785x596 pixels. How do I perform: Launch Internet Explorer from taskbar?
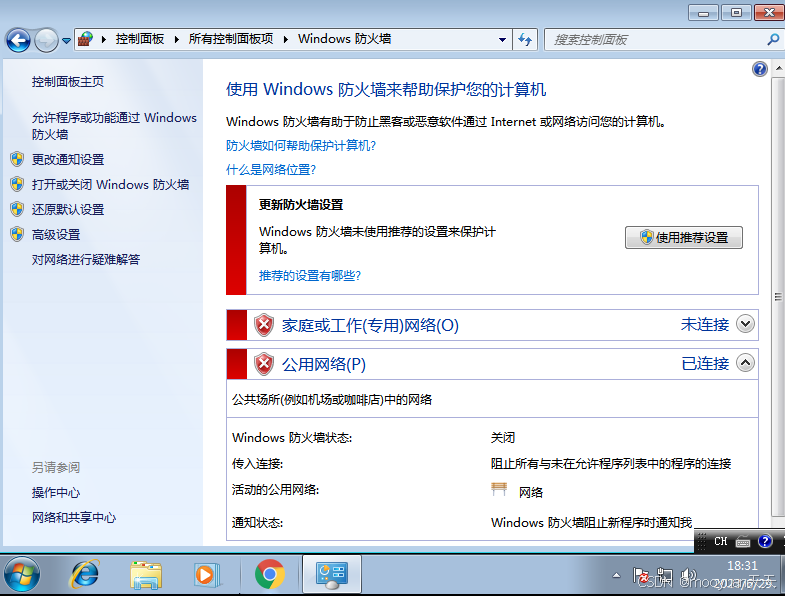(85, 574)
